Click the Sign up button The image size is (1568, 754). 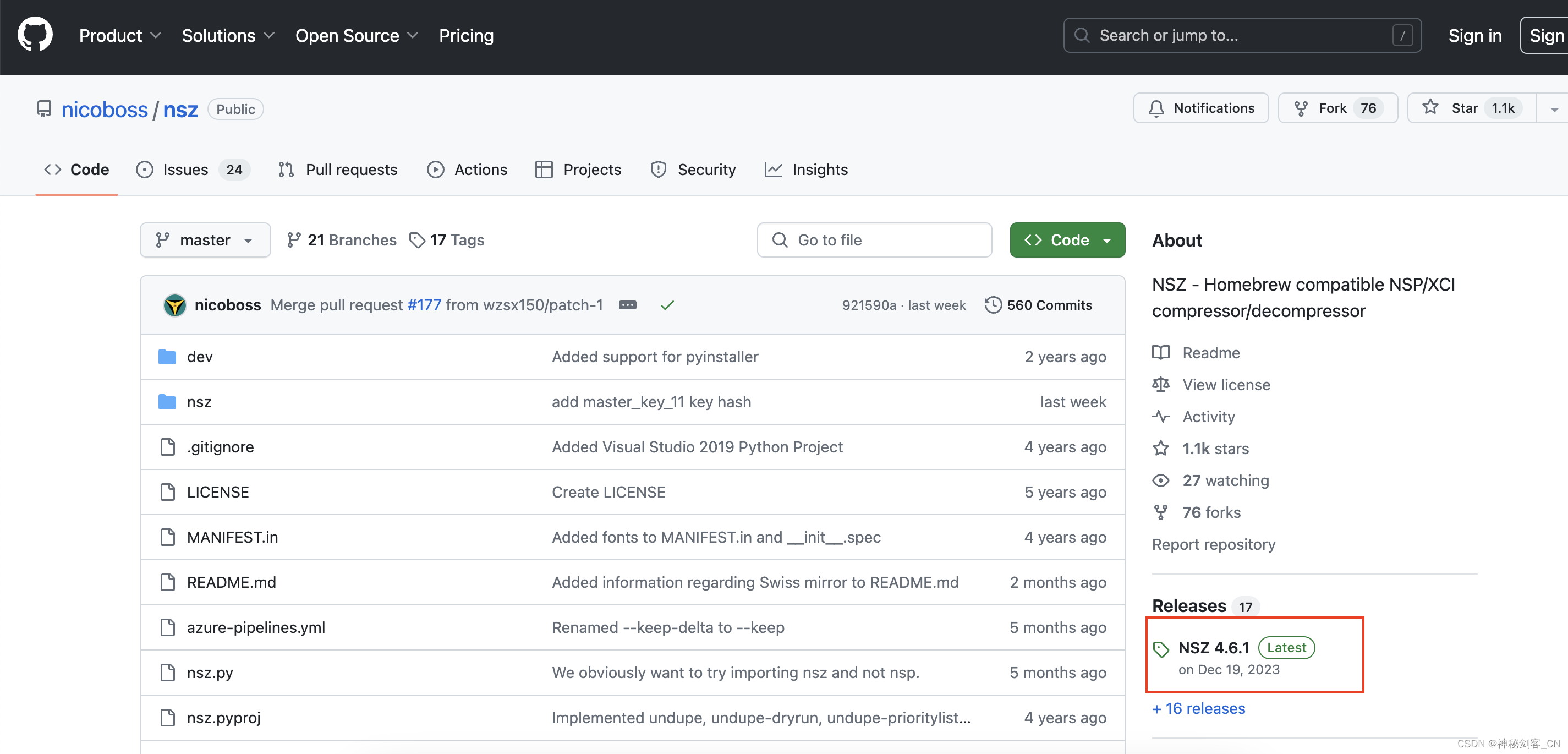tap(1545, 35)
